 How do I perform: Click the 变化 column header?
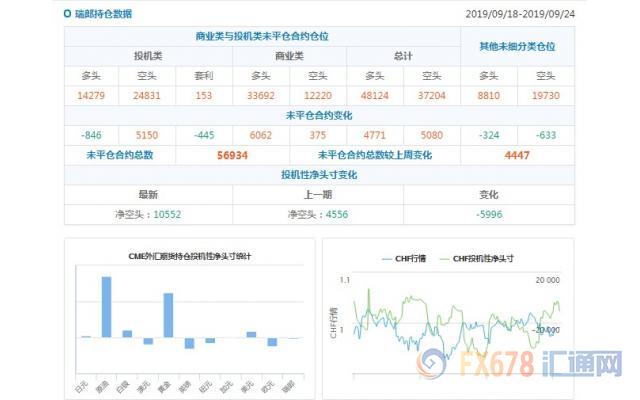point(489,195)
